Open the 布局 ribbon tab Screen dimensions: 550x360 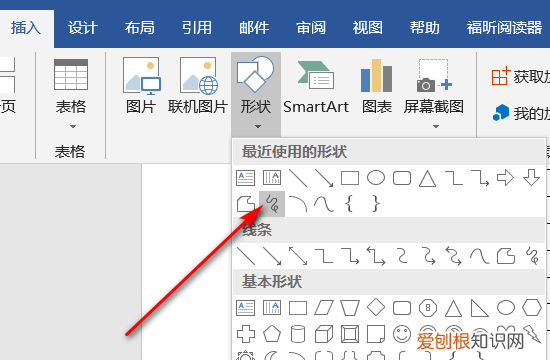tap(140, 28)
